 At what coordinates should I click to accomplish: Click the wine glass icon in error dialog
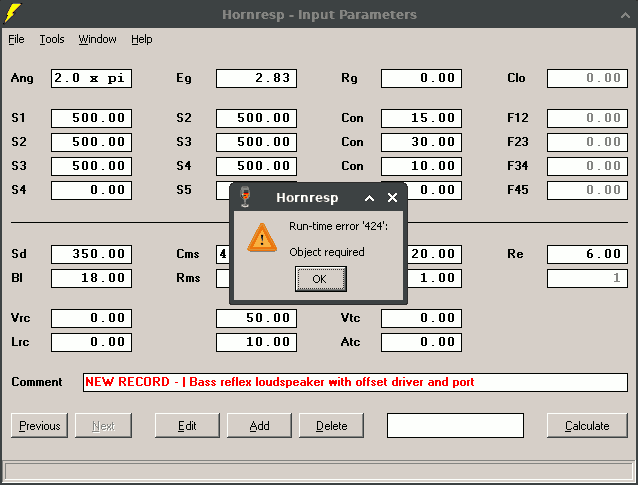[x=245, y=197]
